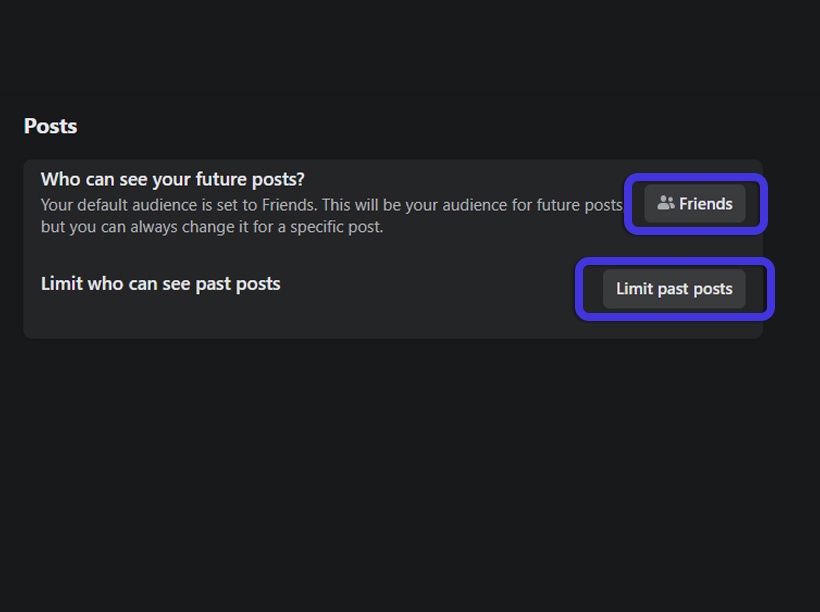Expand the default audience options via Friends
Image resolution: width=820 pixels, height=612 pixels.
click(695, 203)
